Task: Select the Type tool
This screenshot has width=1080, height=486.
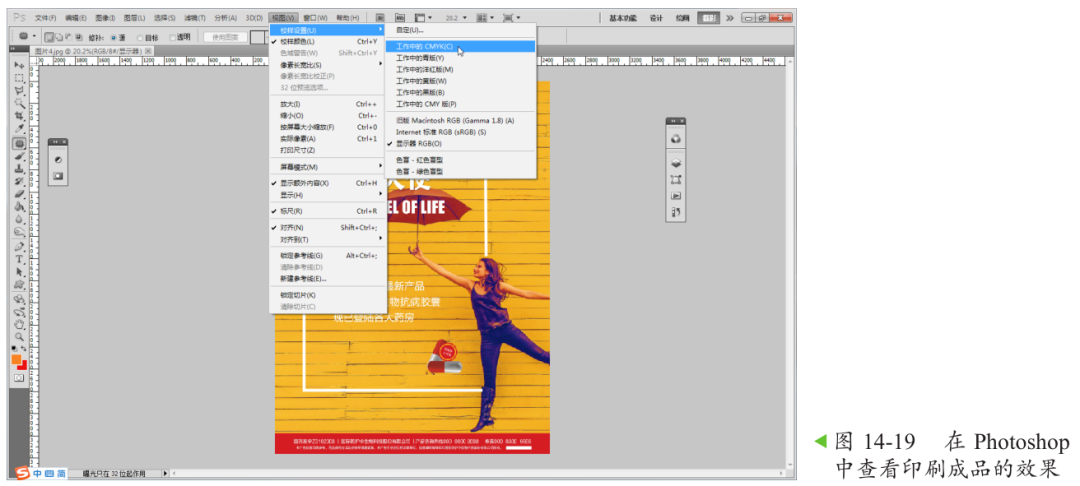Action: coord(19,260)
